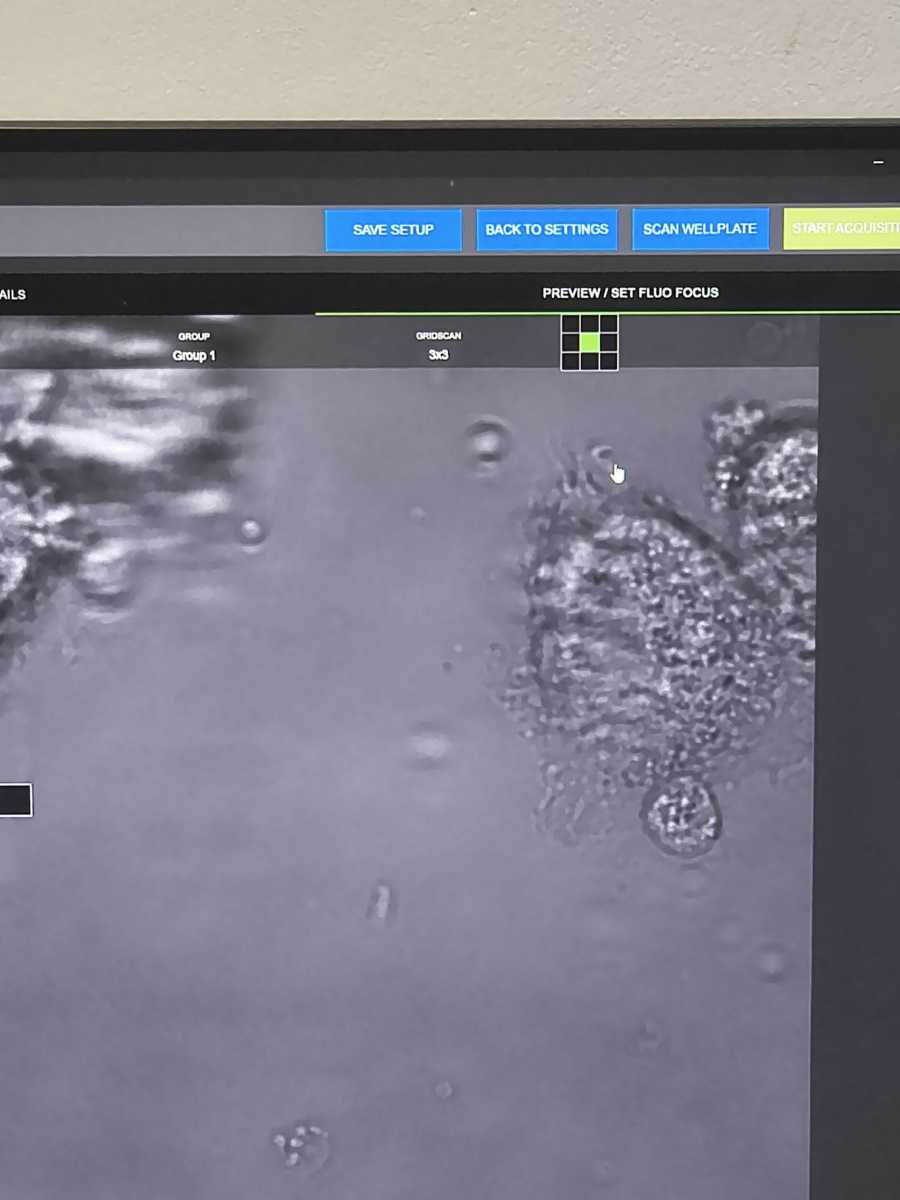The image size is (900, 1200).
Task: Click the round cell below large cluster
Action: tap(682, 815)
